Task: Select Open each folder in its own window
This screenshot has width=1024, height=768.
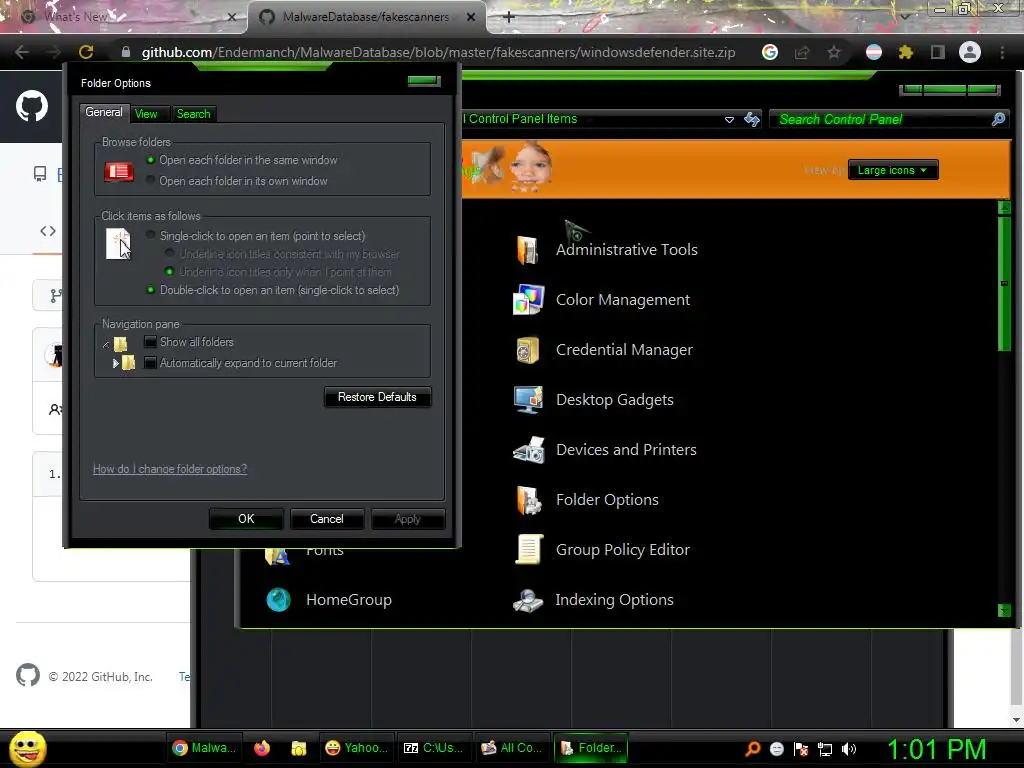Action: click(151, 181)
